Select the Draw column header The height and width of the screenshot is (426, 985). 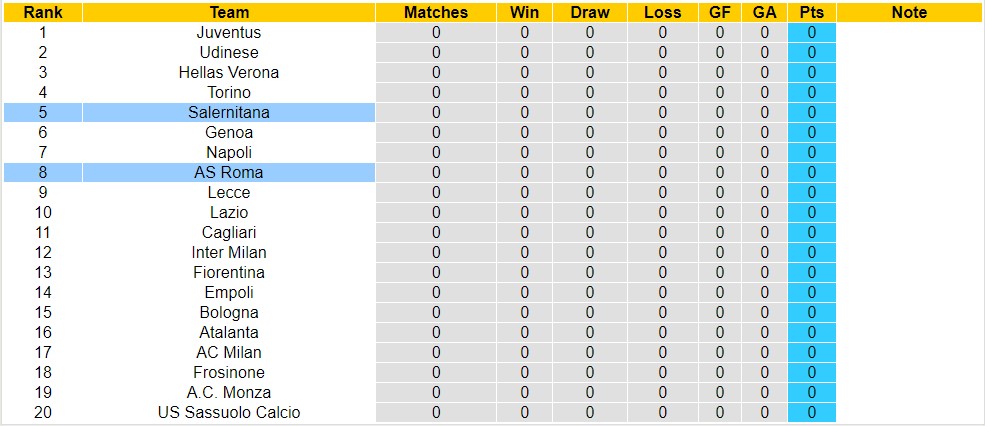pos(590,12)
